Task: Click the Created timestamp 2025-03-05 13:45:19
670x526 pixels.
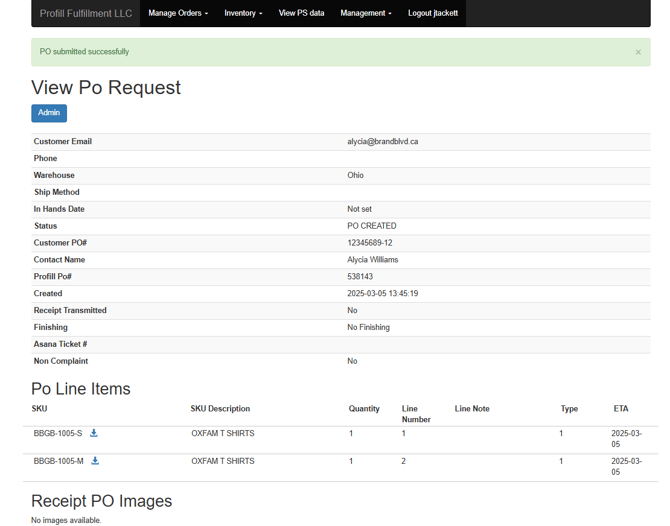Action: click(x=382, y=294)
